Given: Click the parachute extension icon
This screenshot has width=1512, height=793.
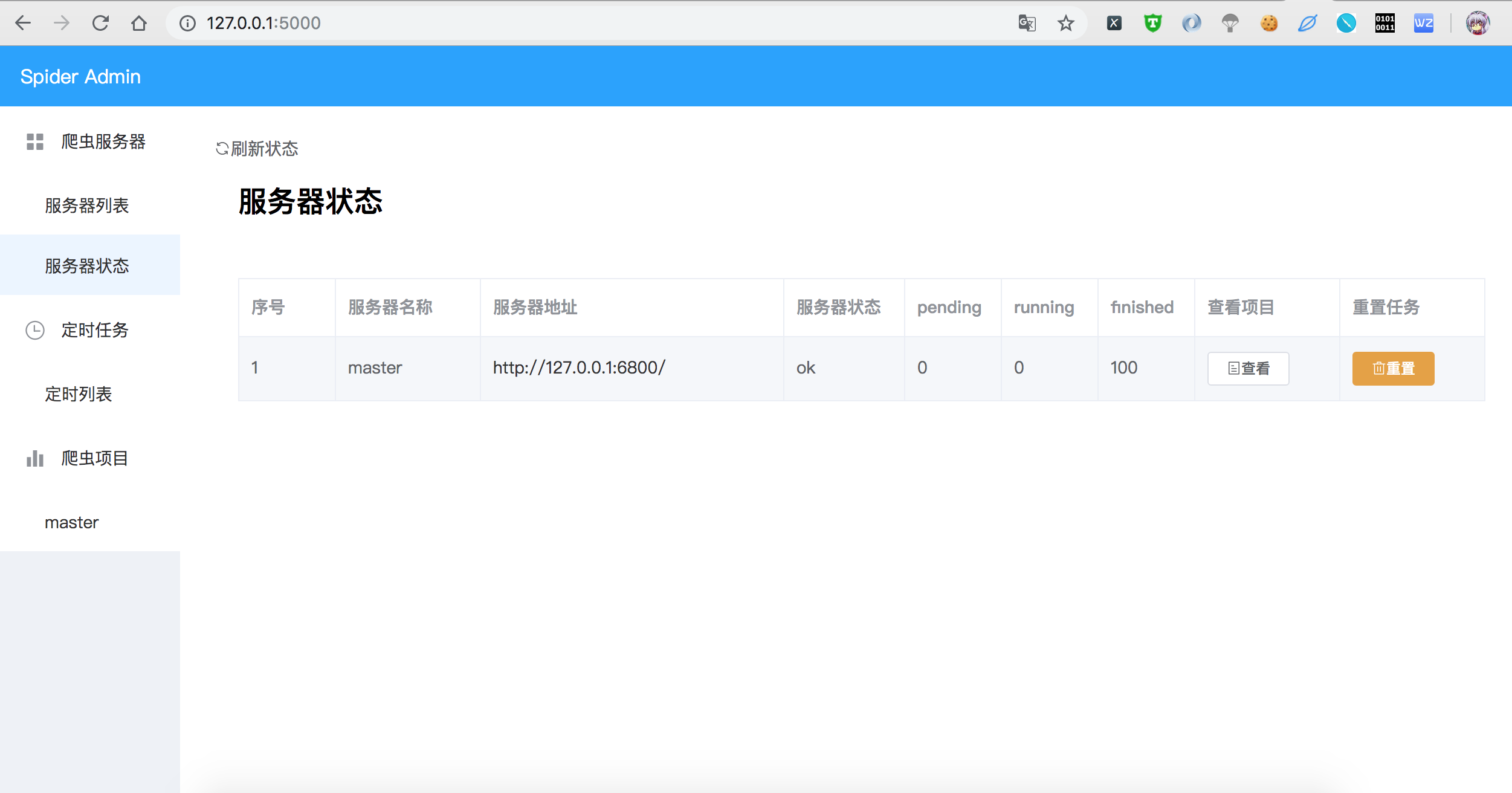Looking at the screenshot, I should coord(1231,22).
